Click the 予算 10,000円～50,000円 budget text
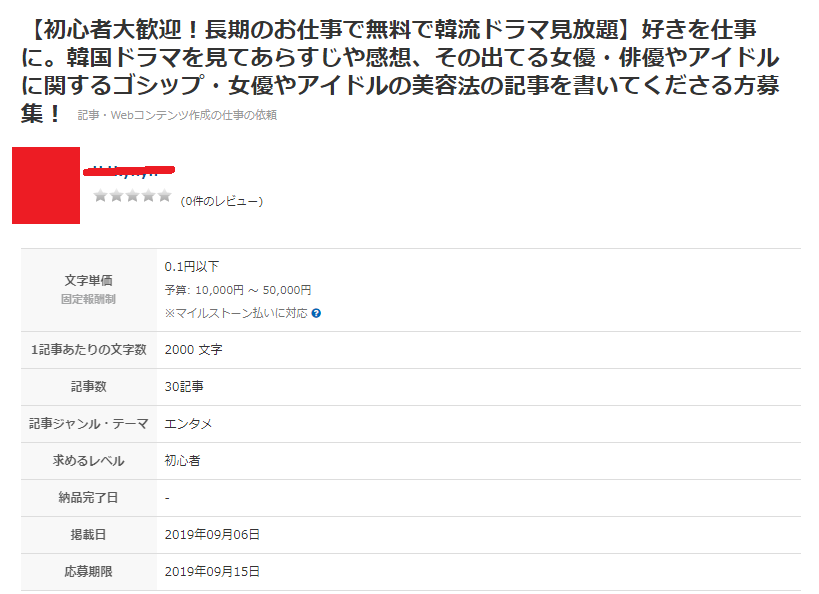Viewport: 819px width, 594px height. click(x=238, y=290)
